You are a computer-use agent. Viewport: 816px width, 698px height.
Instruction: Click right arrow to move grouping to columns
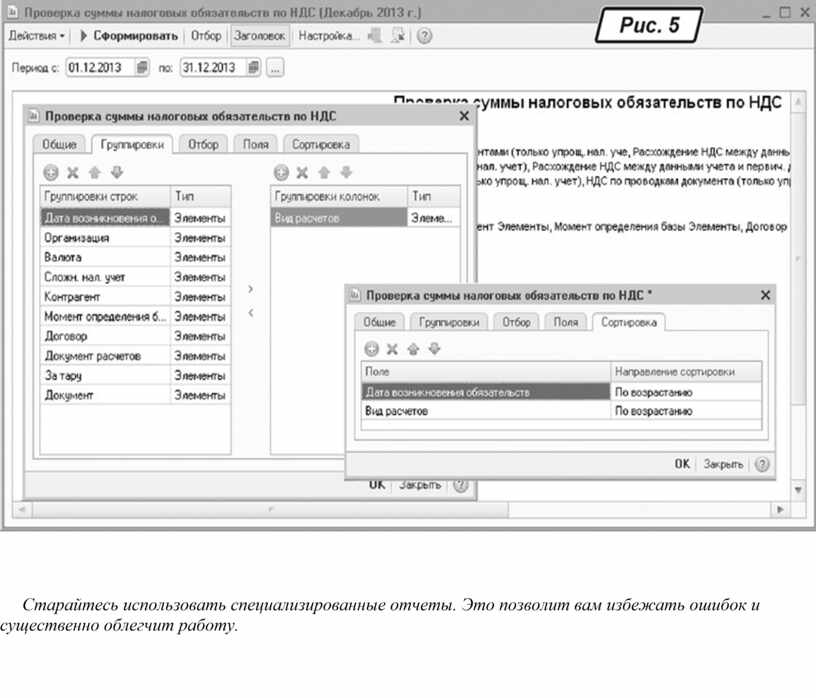coord(250,289)
